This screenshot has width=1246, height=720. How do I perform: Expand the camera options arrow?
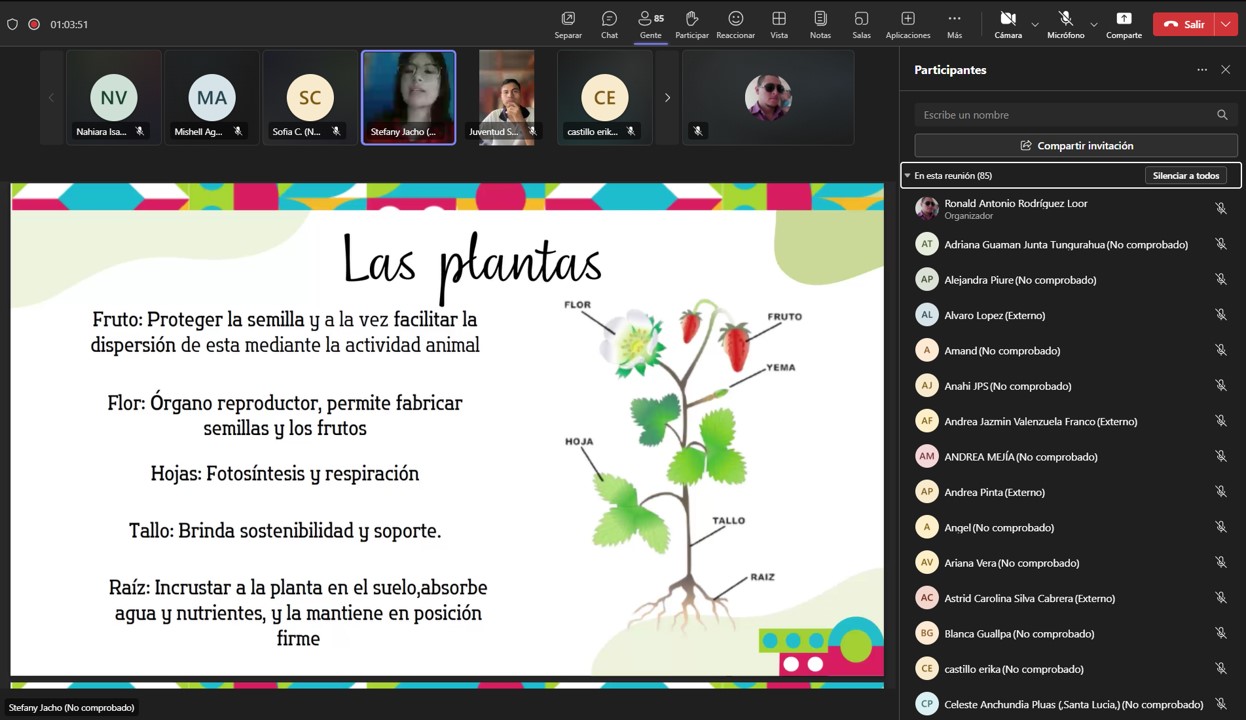pos(1035,24)
